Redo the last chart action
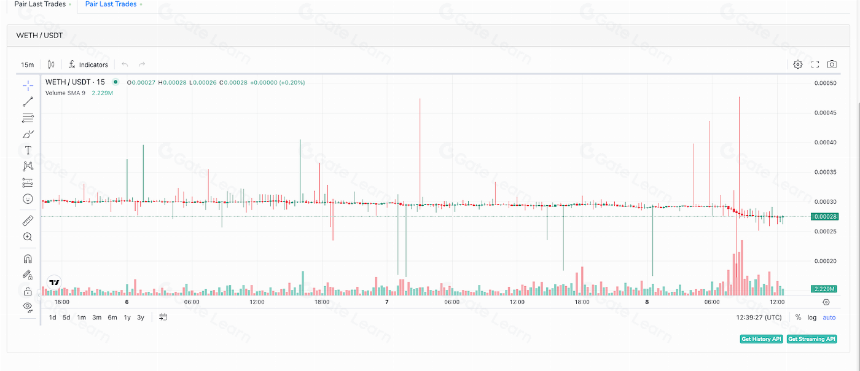 [142, 64]
